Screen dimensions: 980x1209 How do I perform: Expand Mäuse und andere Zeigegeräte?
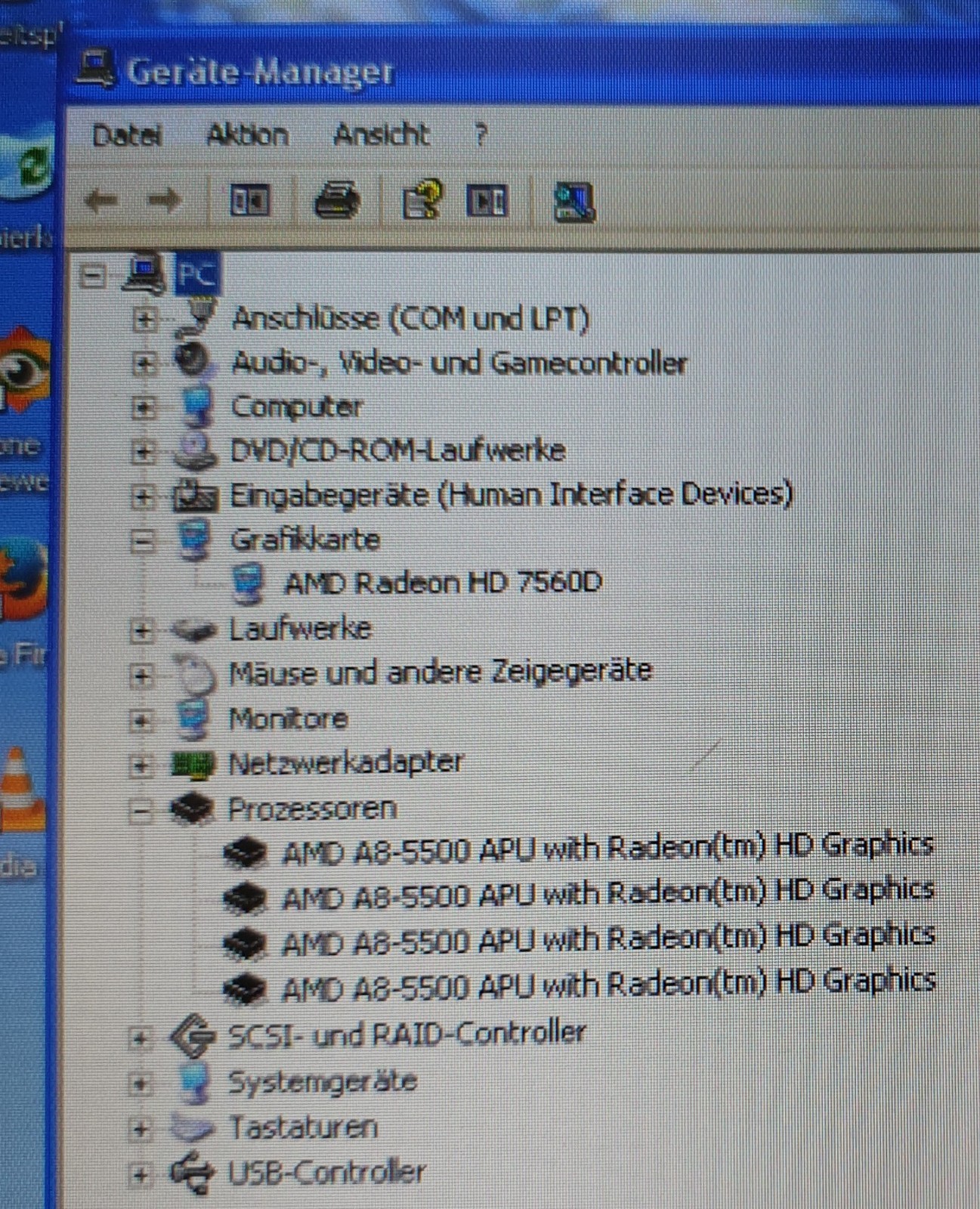click(141, 675)
